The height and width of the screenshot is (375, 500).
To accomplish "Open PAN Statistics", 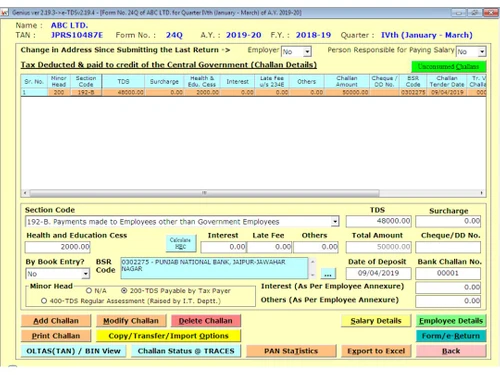I will (291, 351).
